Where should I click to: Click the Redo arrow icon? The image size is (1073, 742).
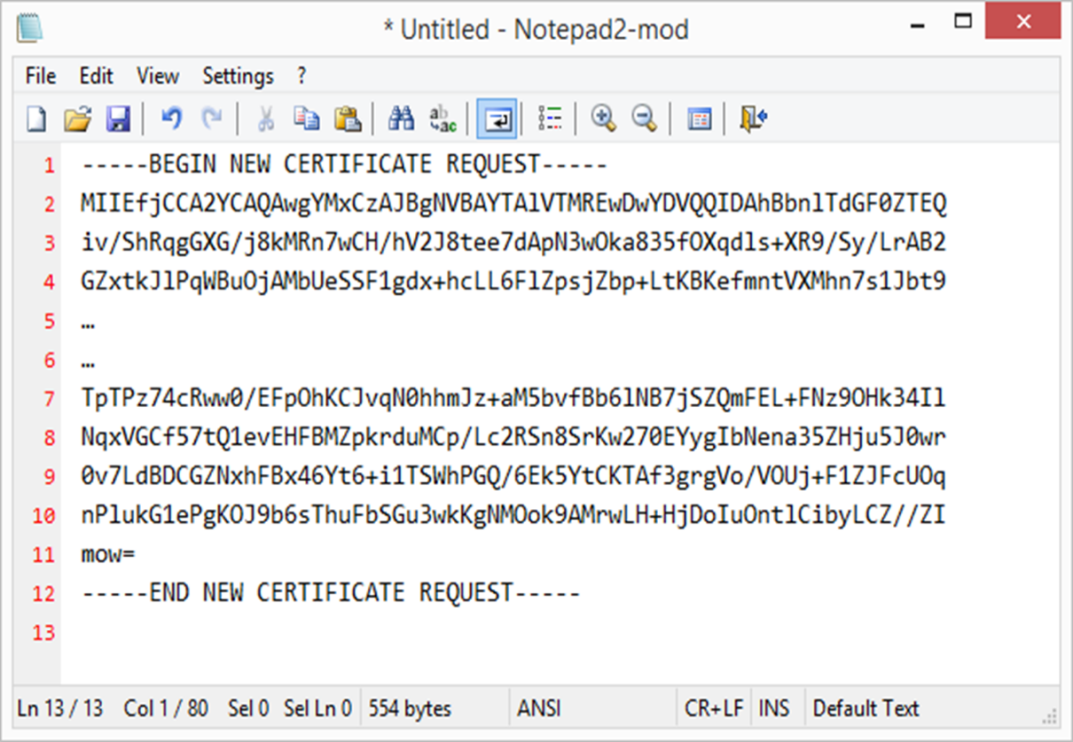(x=211, y=118)
